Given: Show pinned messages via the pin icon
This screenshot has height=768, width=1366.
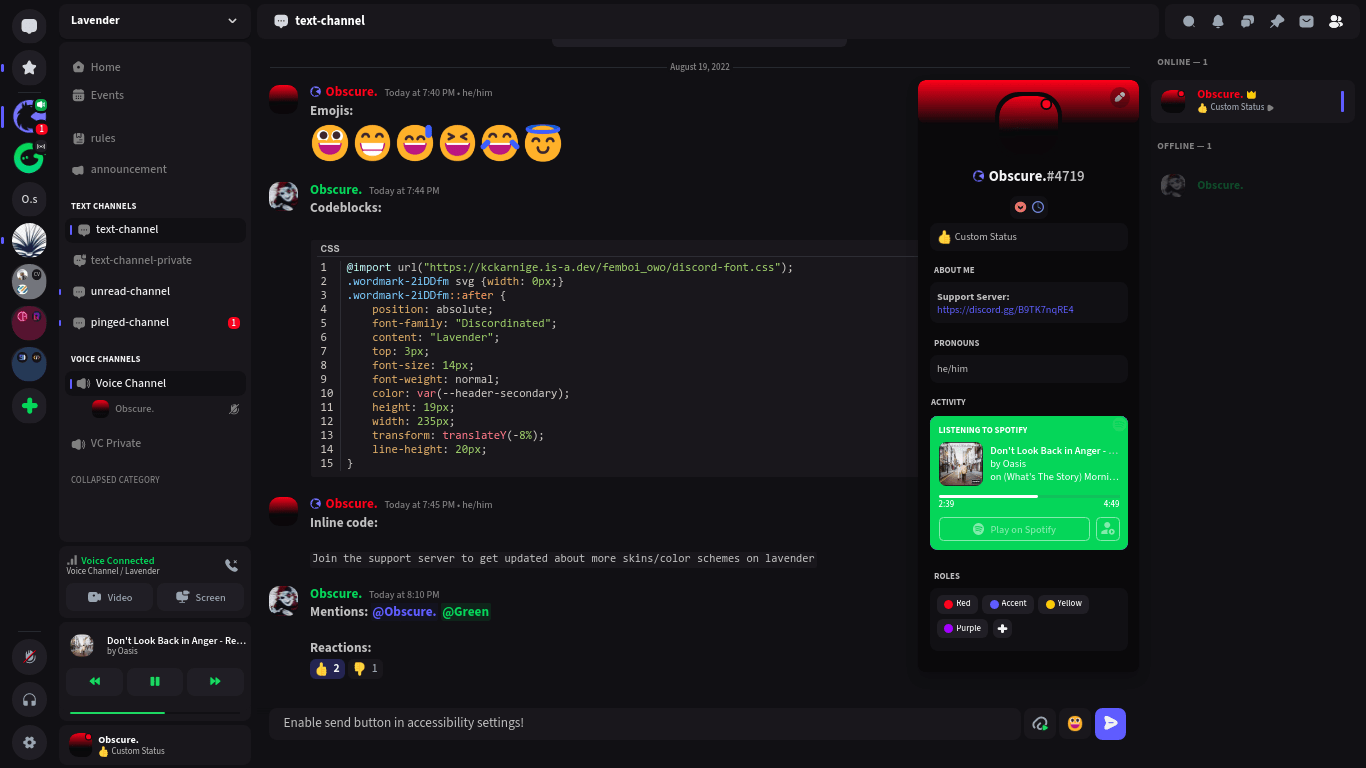Looking at the screenshot, I should 1276,21.
